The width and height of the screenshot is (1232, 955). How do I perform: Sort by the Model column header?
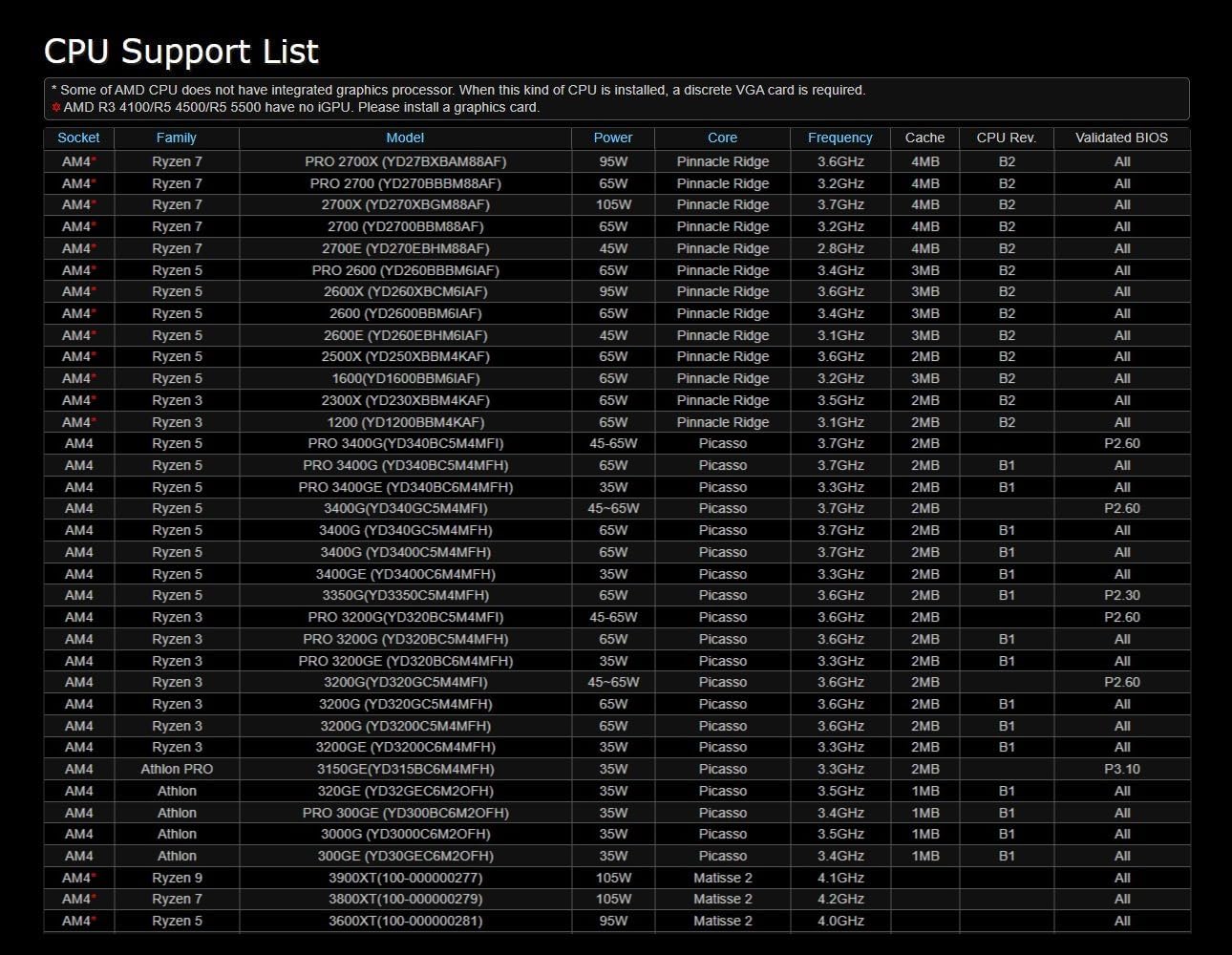(x=405, y=138)
